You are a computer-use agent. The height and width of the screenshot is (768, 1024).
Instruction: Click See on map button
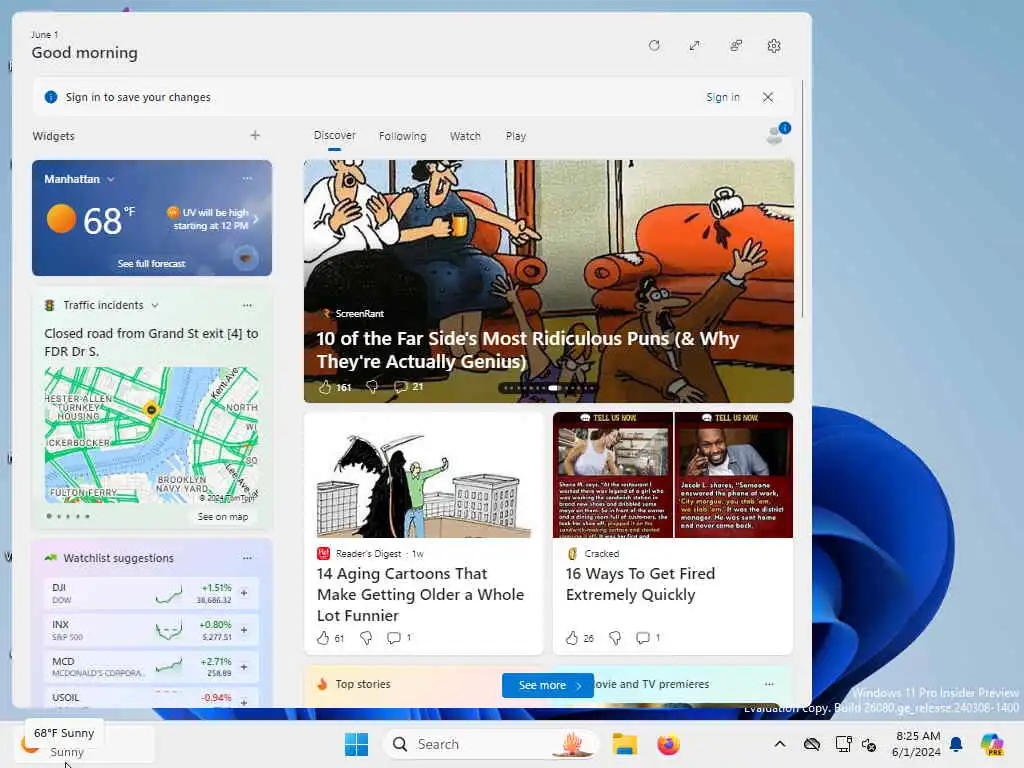point(223,517)
